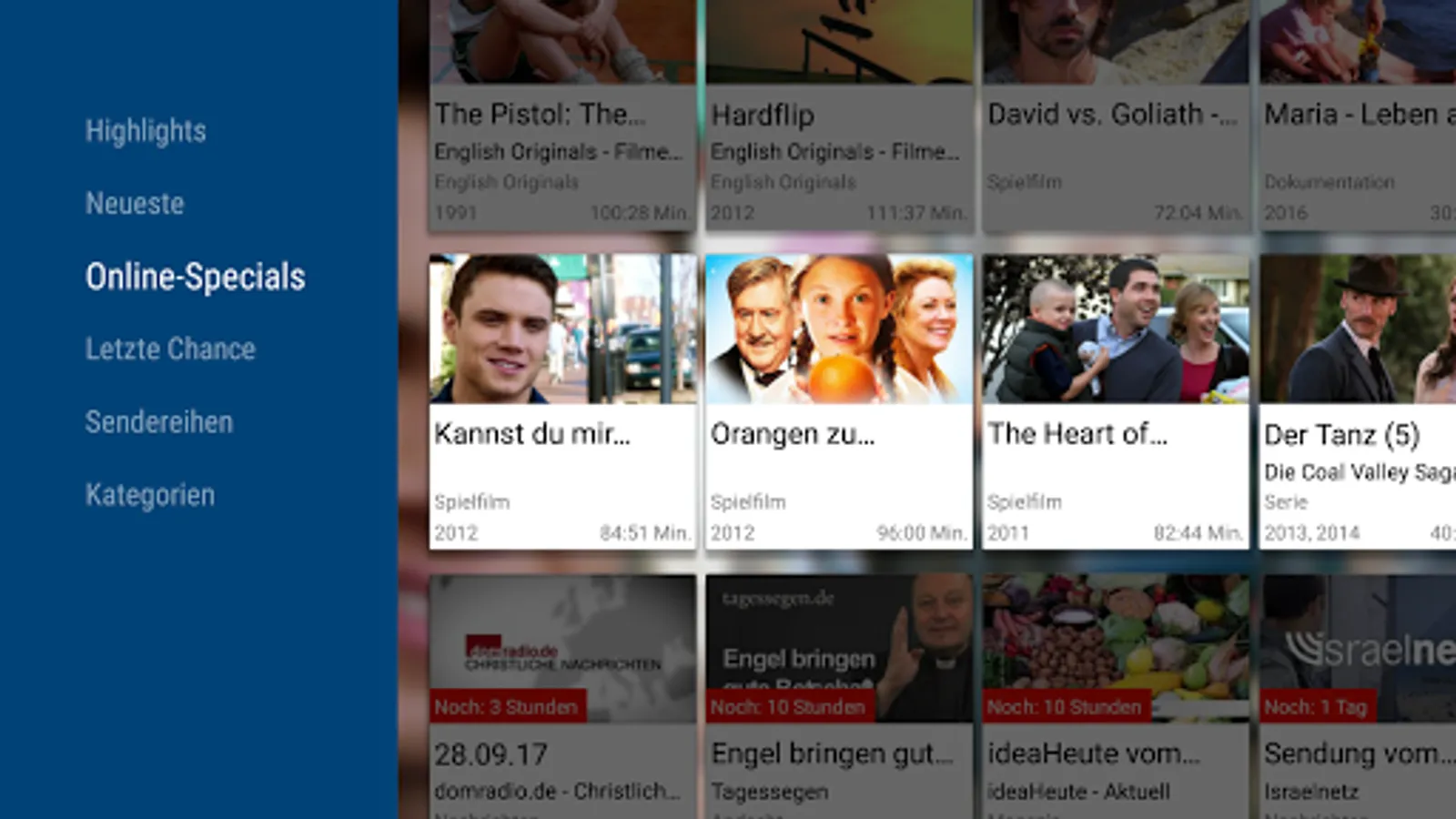Click the title 'The Pistol: The...'

(540, 114)
